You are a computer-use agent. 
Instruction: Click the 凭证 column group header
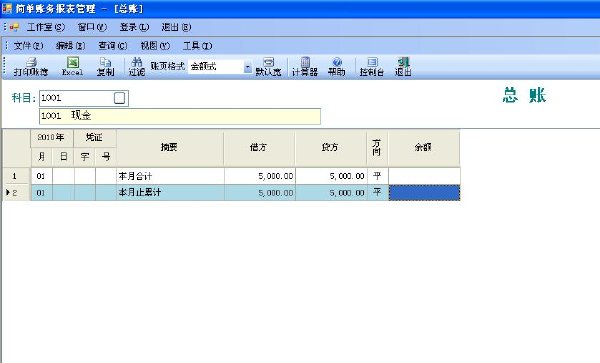point(95,138)
